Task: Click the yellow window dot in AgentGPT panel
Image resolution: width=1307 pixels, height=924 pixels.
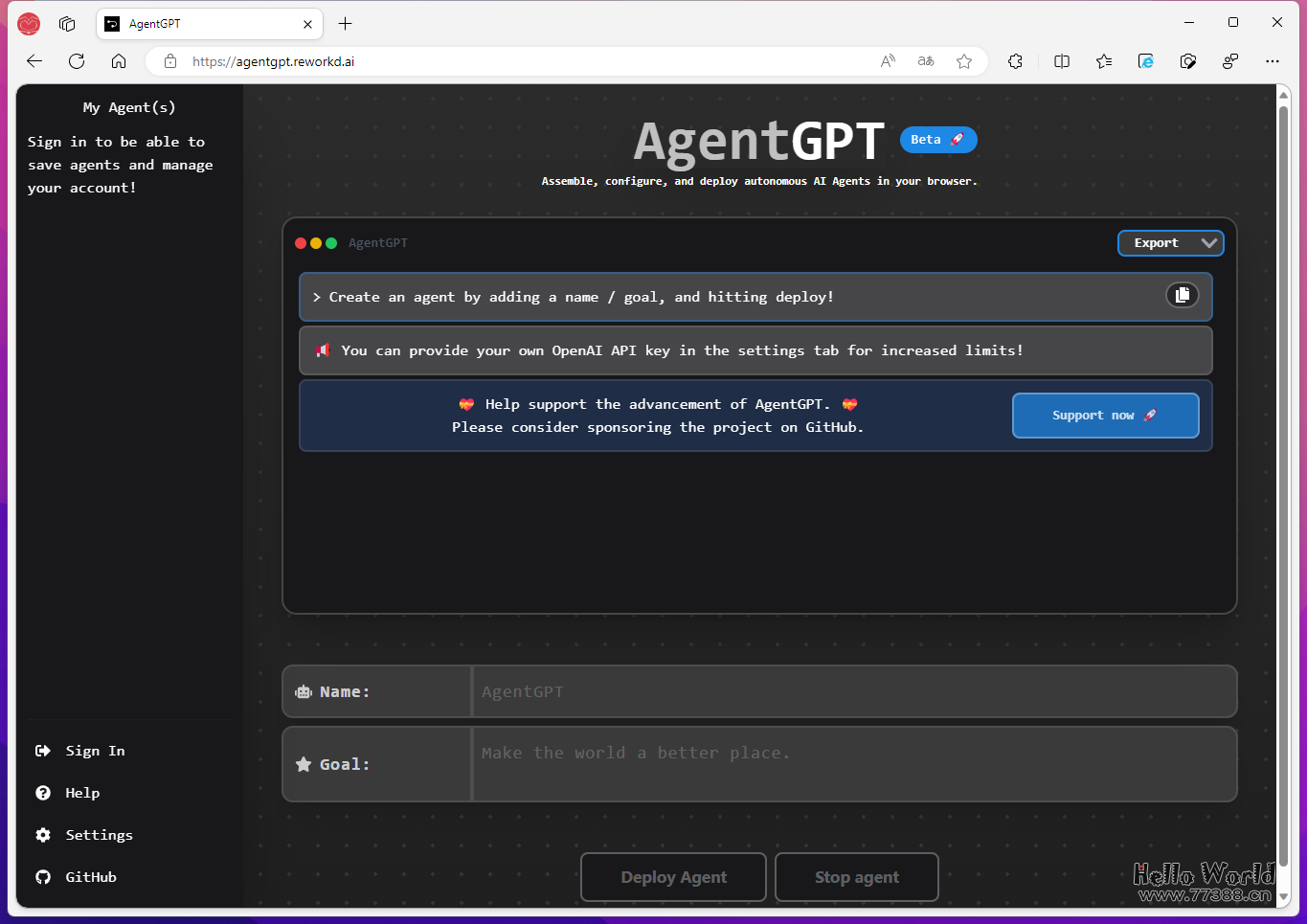Action: [316, 243]
